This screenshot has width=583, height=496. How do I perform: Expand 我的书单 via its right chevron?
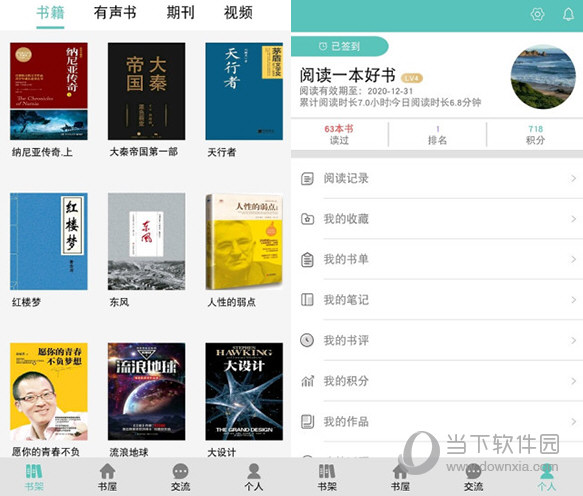tap(573, 260)
